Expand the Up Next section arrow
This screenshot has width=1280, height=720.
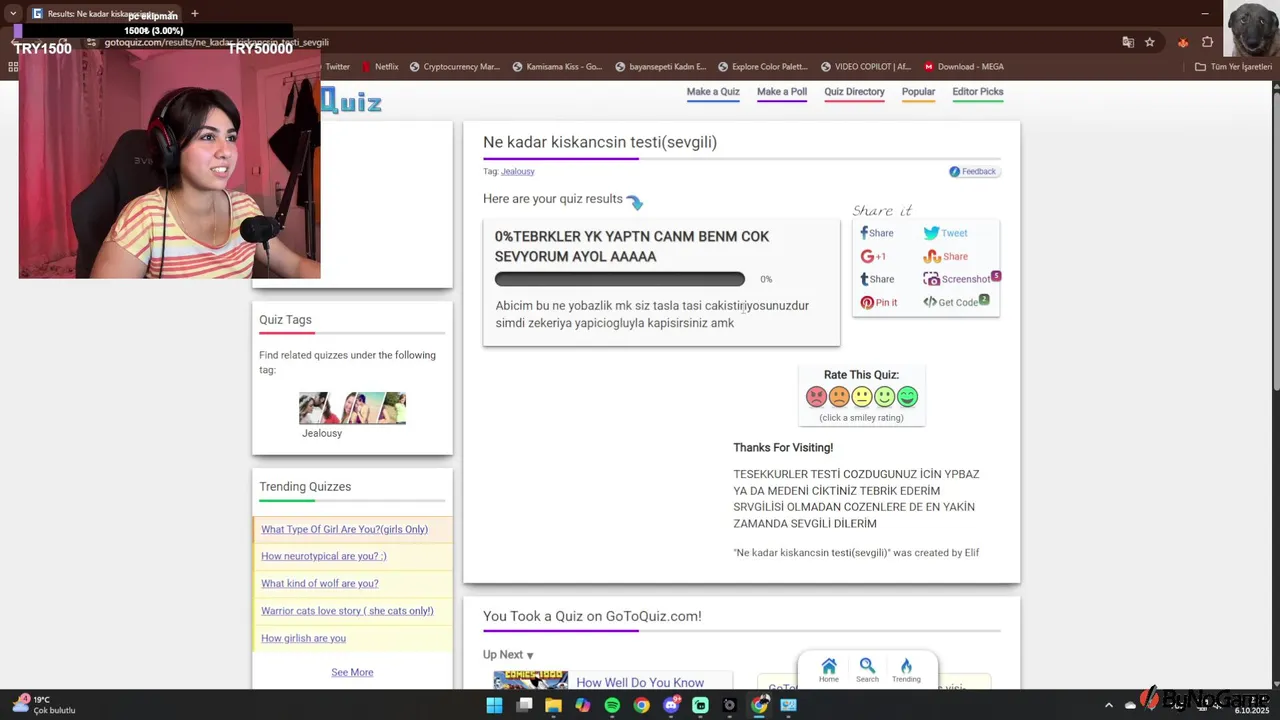click(530, 656)
